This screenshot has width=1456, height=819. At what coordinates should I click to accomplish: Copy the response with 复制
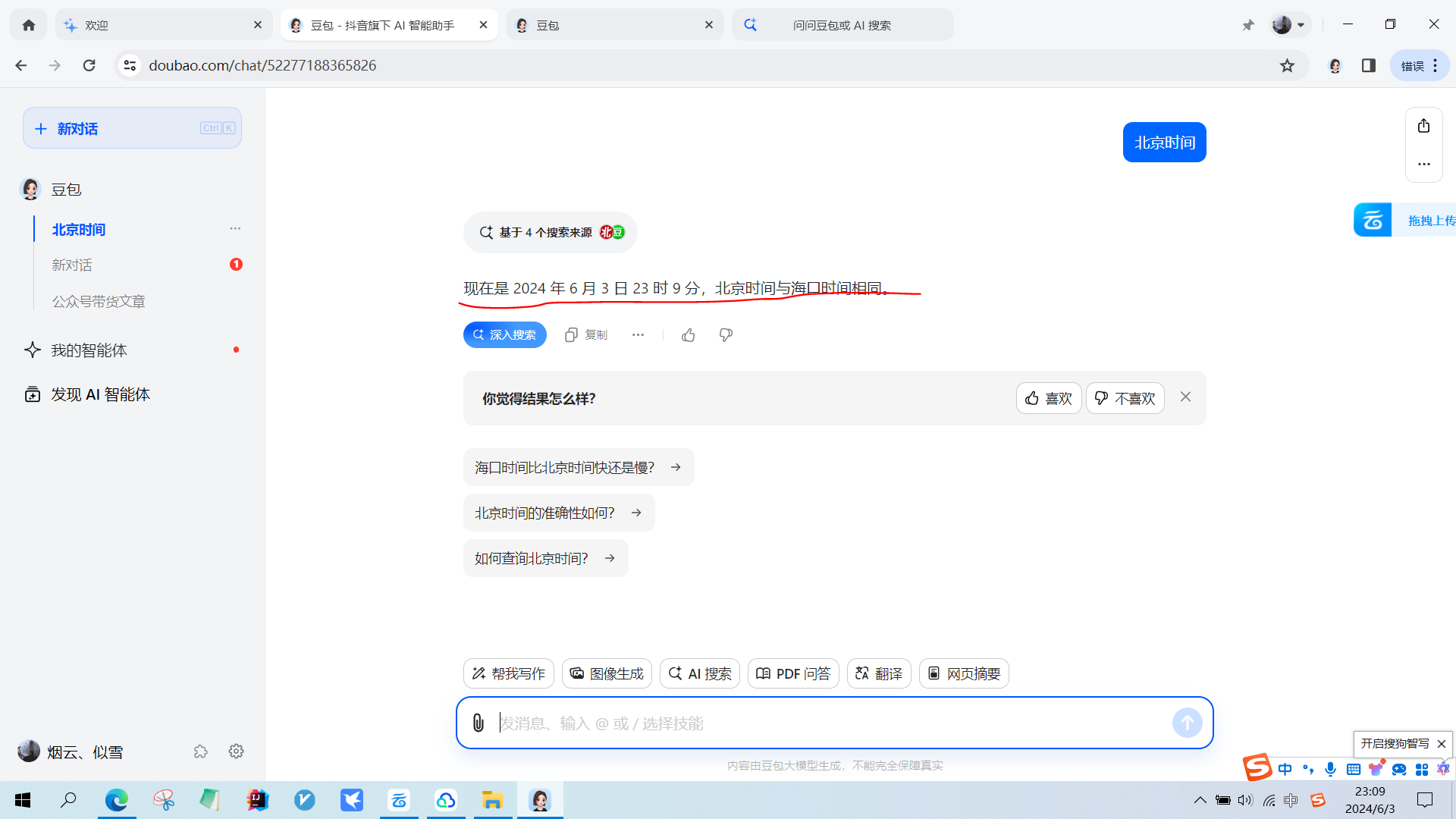[x=586, y=335]
